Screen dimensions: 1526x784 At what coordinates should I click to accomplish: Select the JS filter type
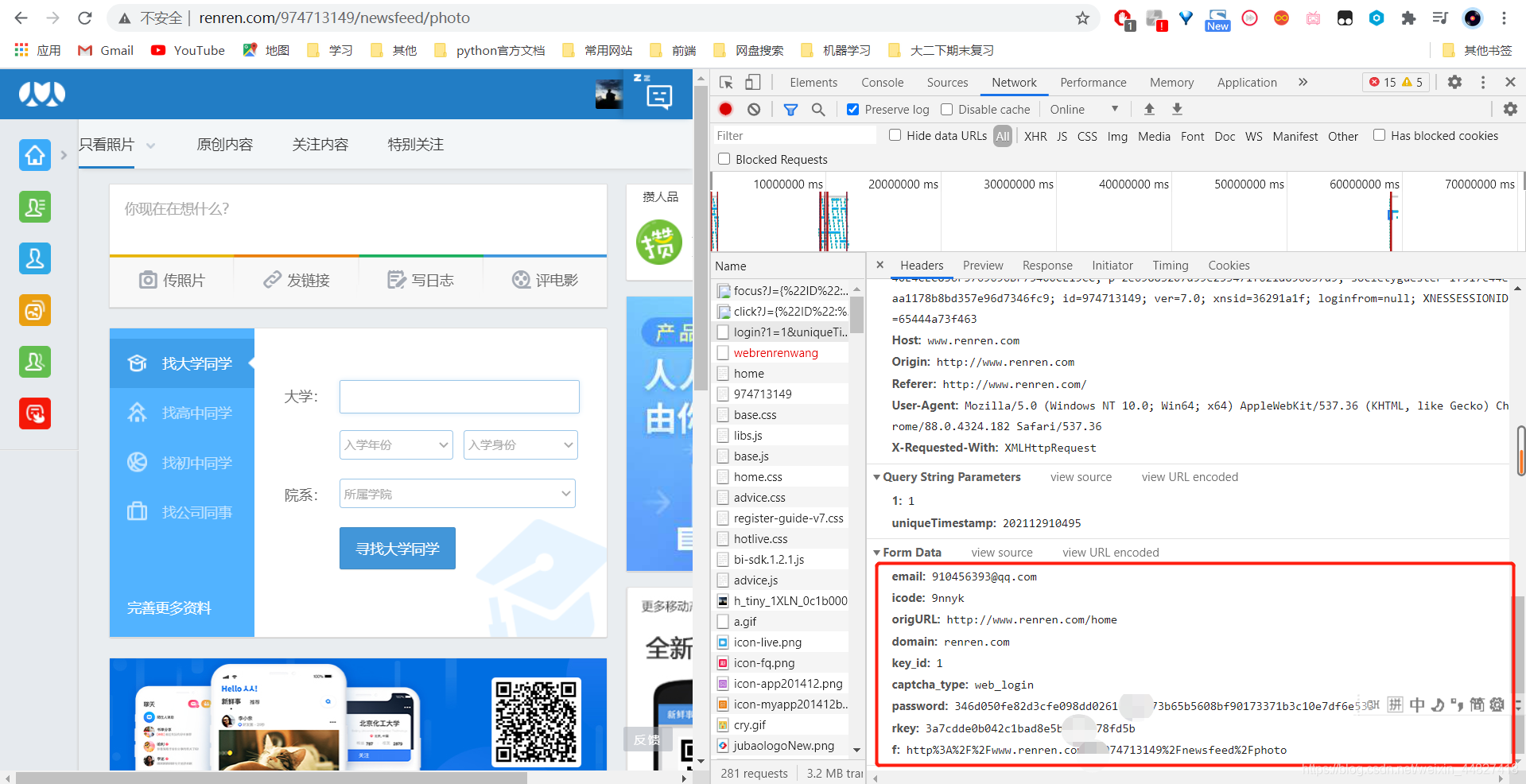coord(1062,136)
